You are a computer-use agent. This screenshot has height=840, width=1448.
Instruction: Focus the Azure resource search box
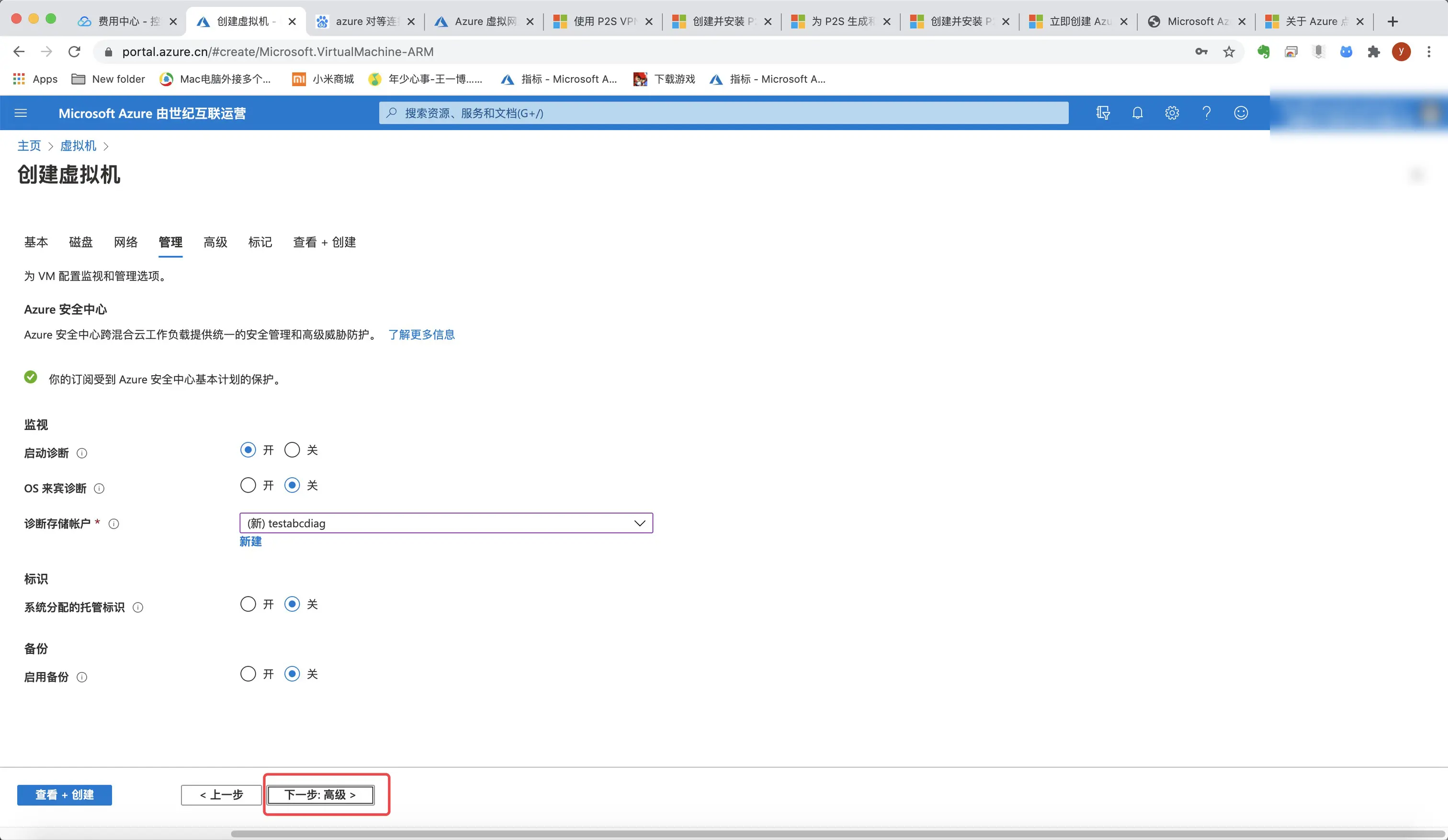[724, 113]
